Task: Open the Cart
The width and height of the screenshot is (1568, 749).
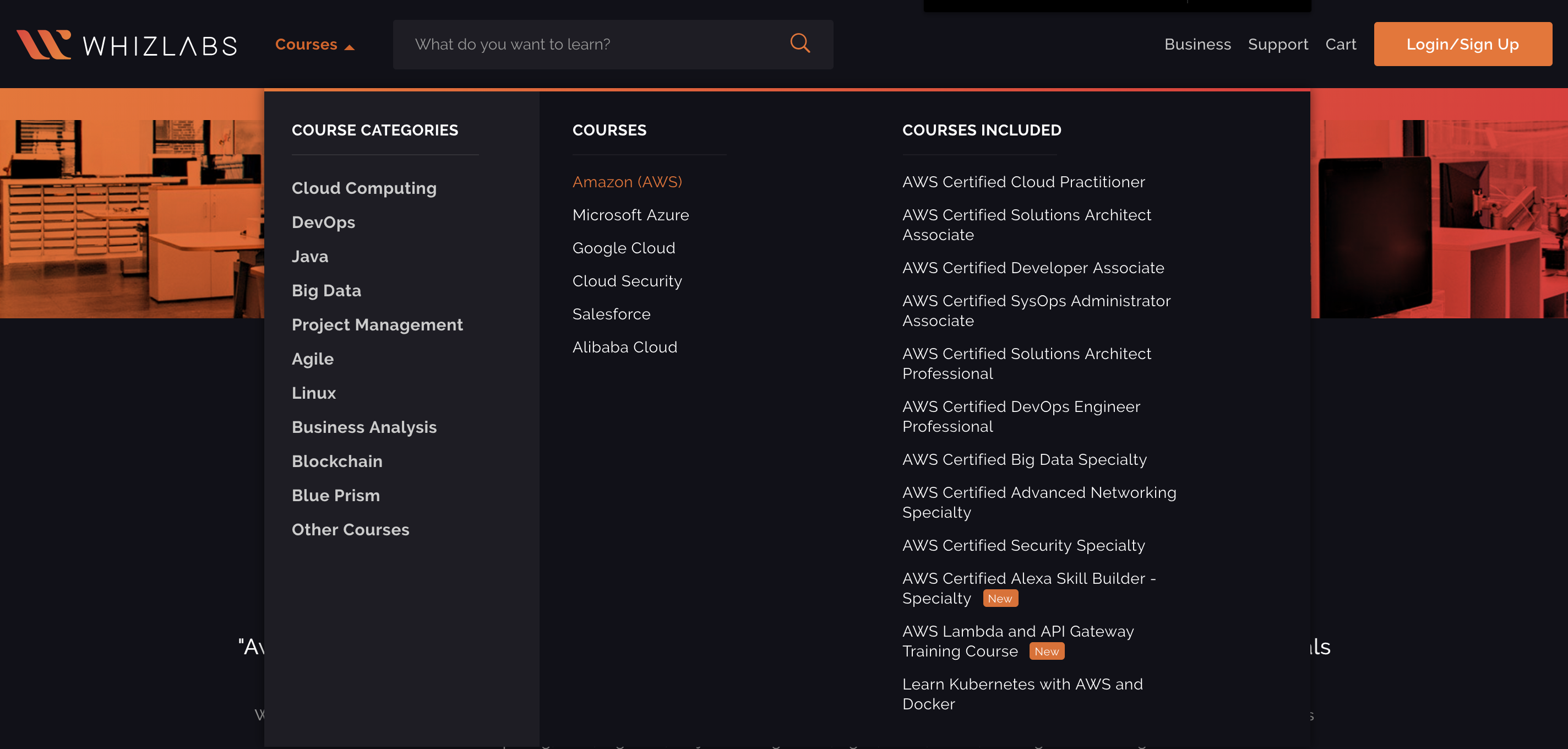Action: [x=1341, y=45]
